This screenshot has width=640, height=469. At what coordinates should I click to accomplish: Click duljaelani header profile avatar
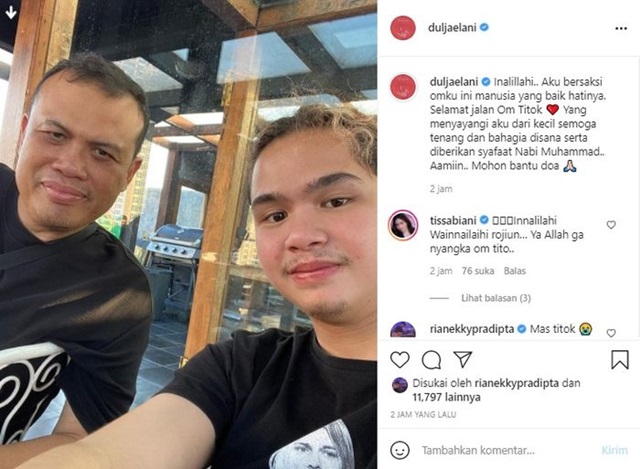point(403,28)
